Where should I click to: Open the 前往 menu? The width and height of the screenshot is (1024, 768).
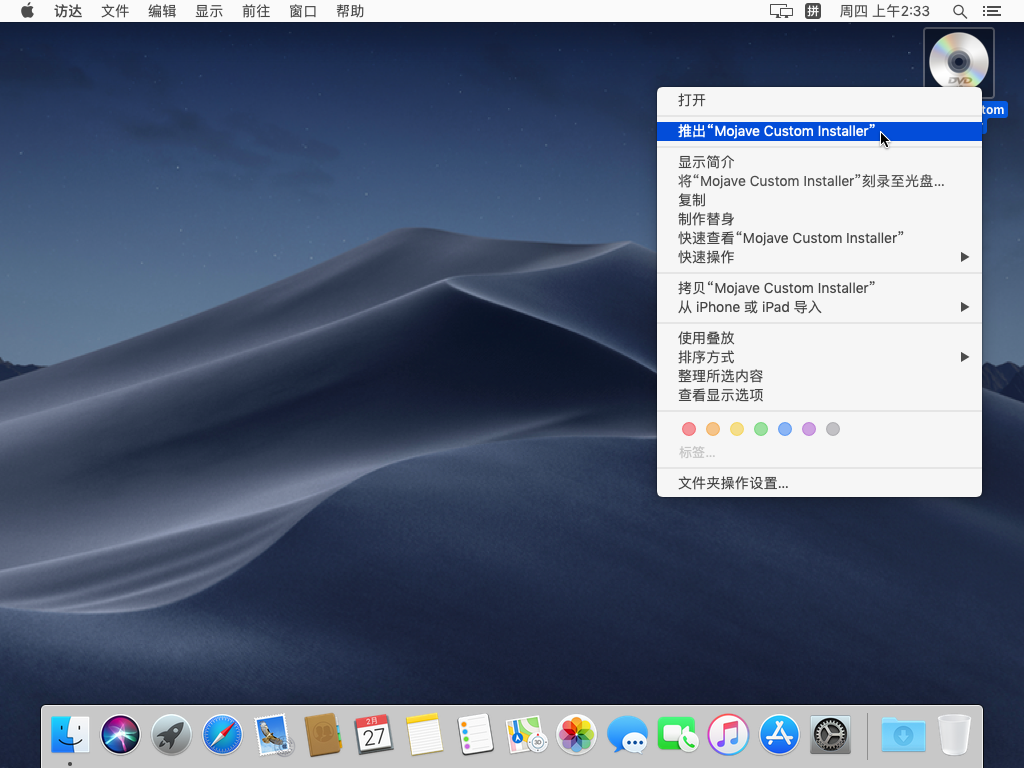click(x=256, y=11)
